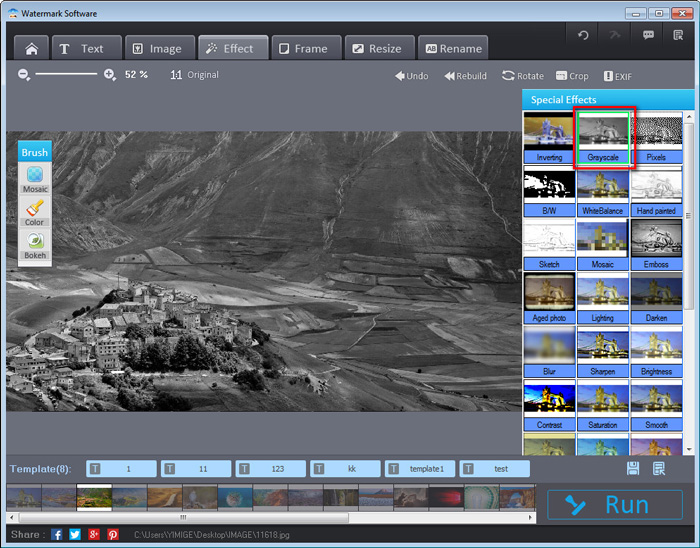Reset view with 1:1 Original
This screenshot has width=700, height=548.
click(x=194, y=75)
